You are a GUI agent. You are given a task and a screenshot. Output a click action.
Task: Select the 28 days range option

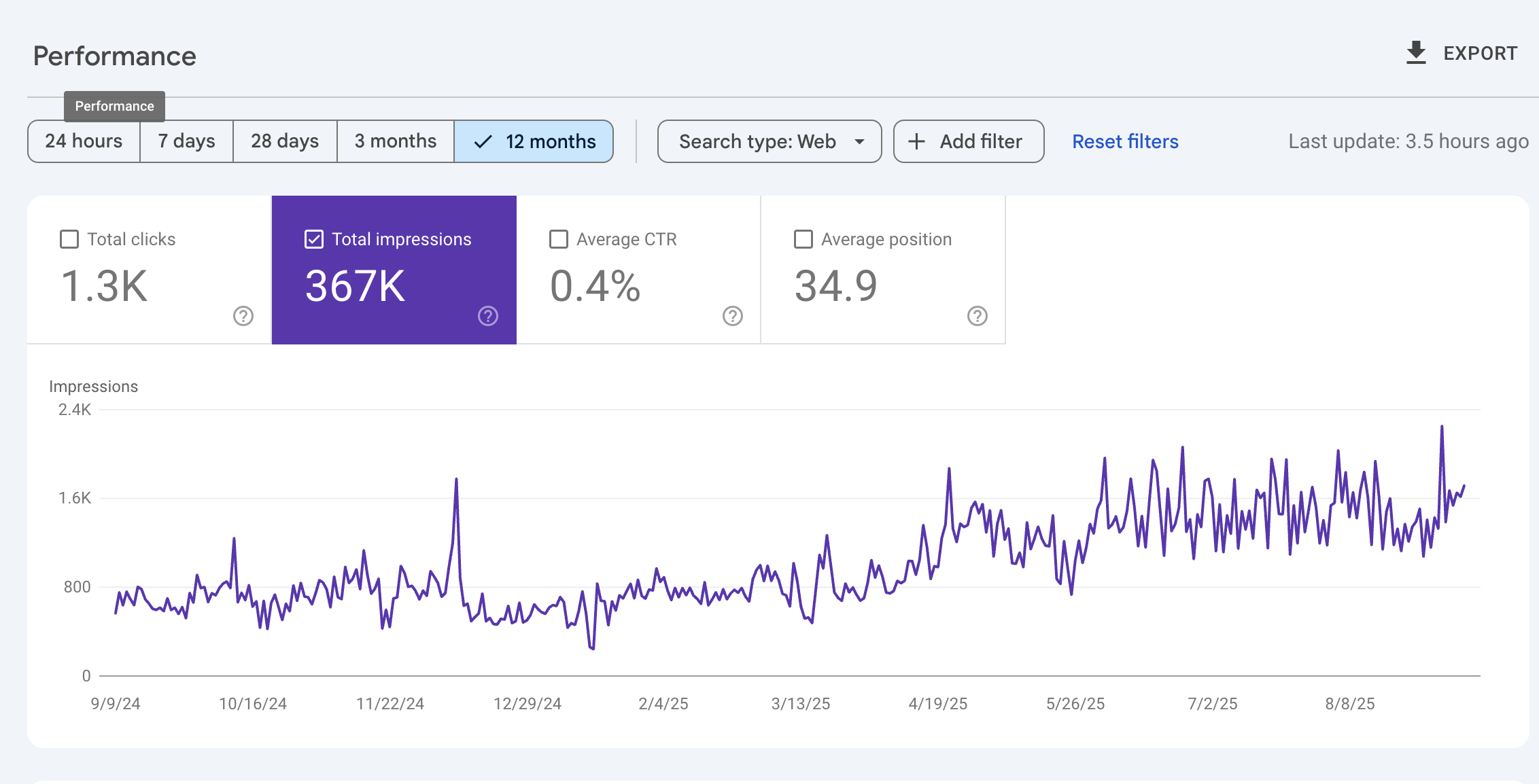point(283,141)
